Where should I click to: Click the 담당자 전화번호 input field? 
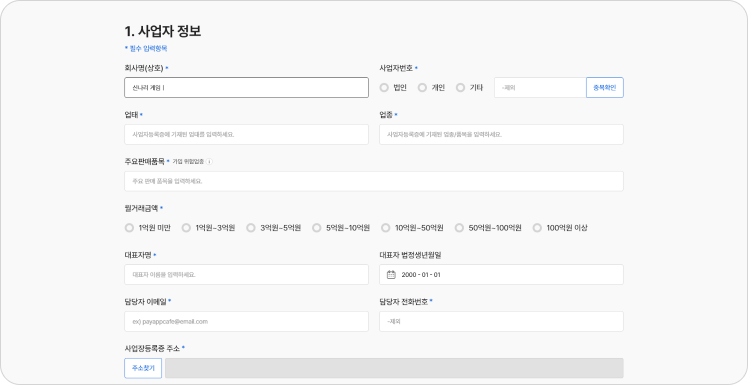point(501,322)
